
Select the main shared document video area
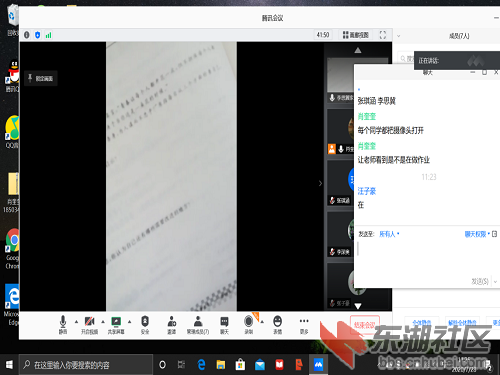171,176
